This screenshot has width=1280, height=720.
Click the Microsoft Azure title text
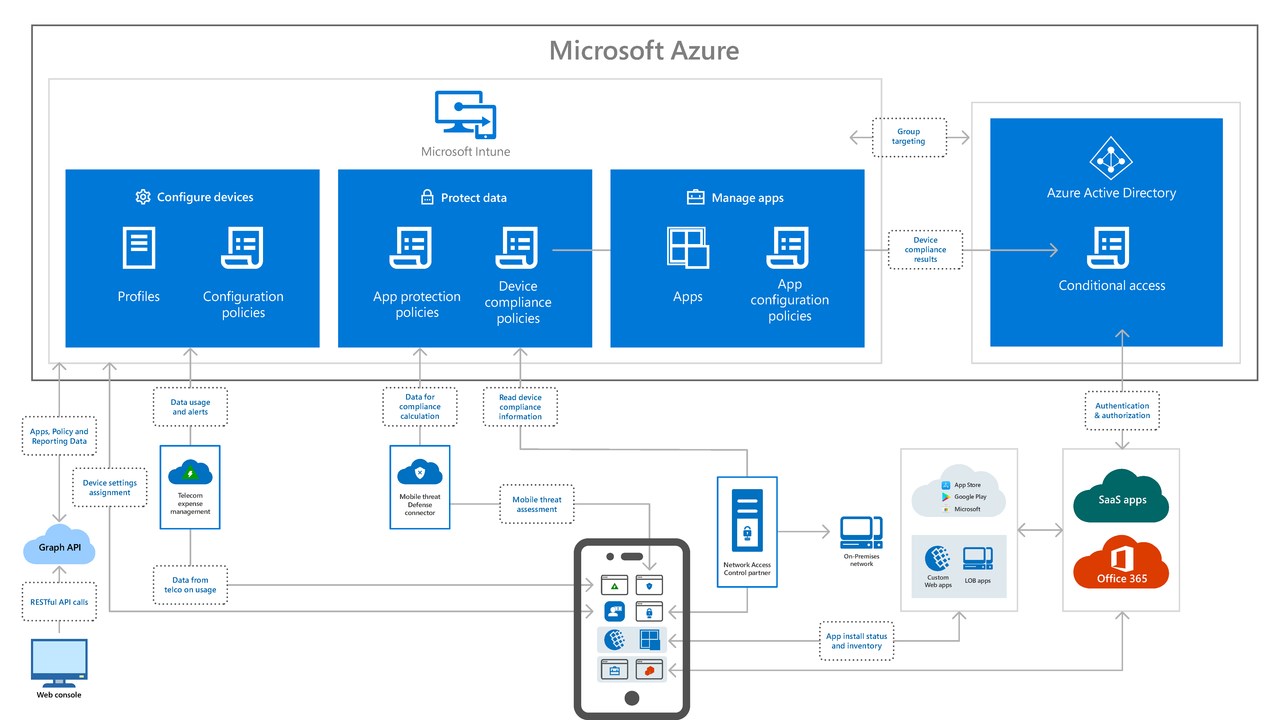(644, 50)
